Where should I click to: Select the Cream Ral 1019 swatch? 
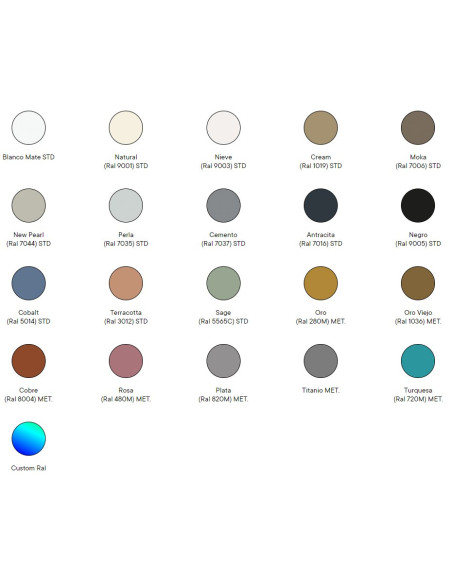point(321,128)
